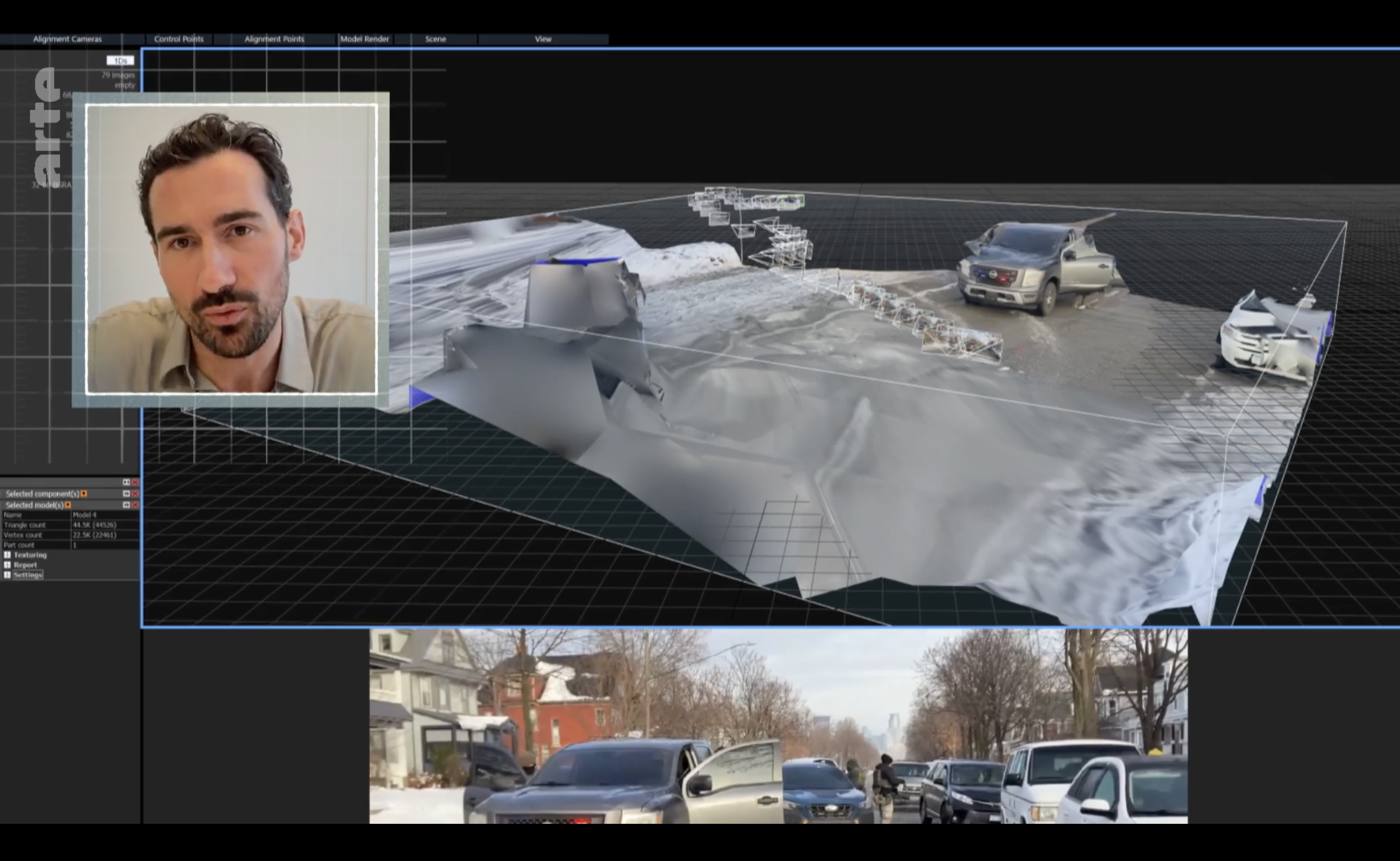
Task: Open Selected component(s) orange dropdown marker
Action: click(x=84, y=494)
